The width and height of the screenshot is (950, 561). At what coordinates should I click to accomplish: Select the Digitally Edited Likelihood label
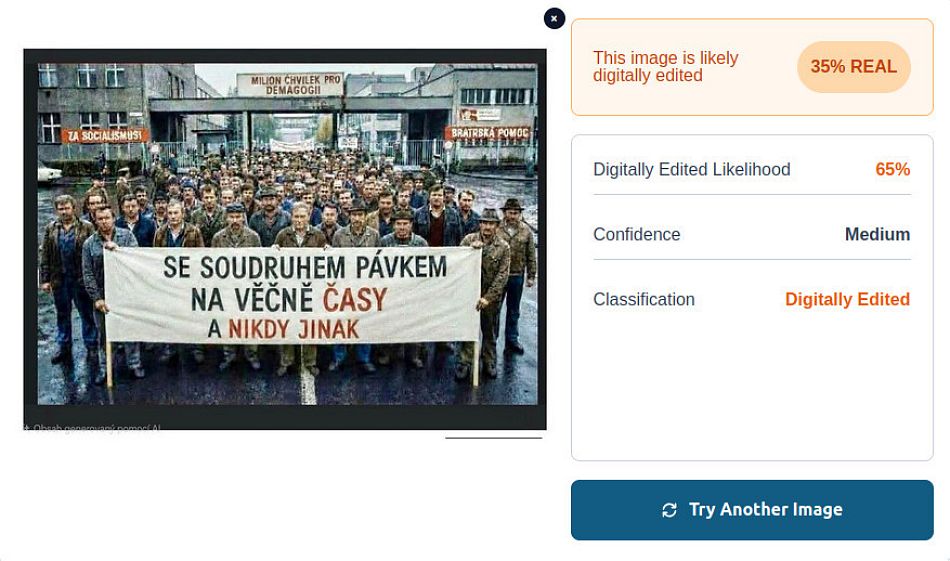(x=691, y=170)
